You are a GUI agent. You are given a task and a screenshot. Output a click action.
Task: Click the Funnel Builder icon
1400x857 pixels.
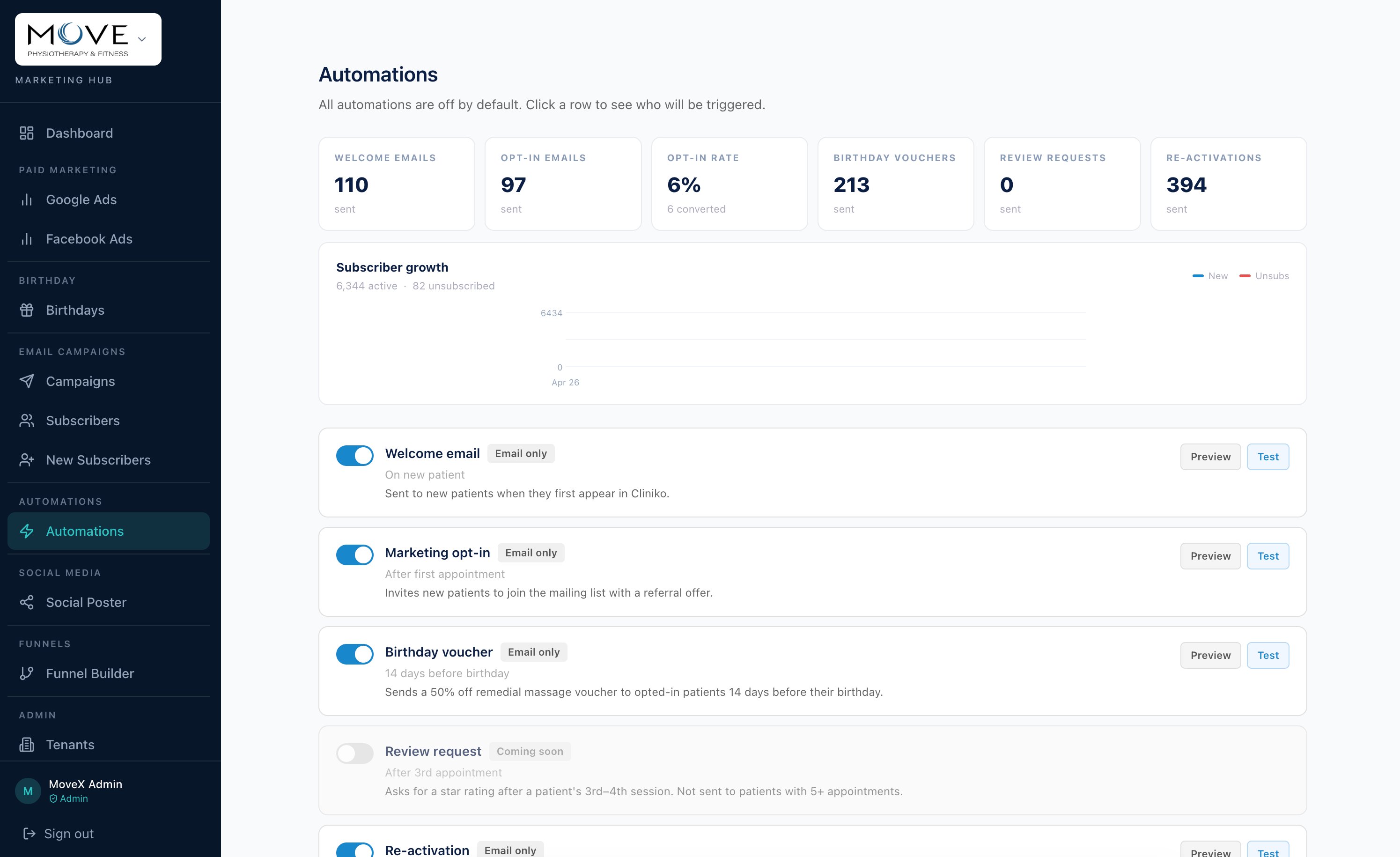click(x=27, y=673)
